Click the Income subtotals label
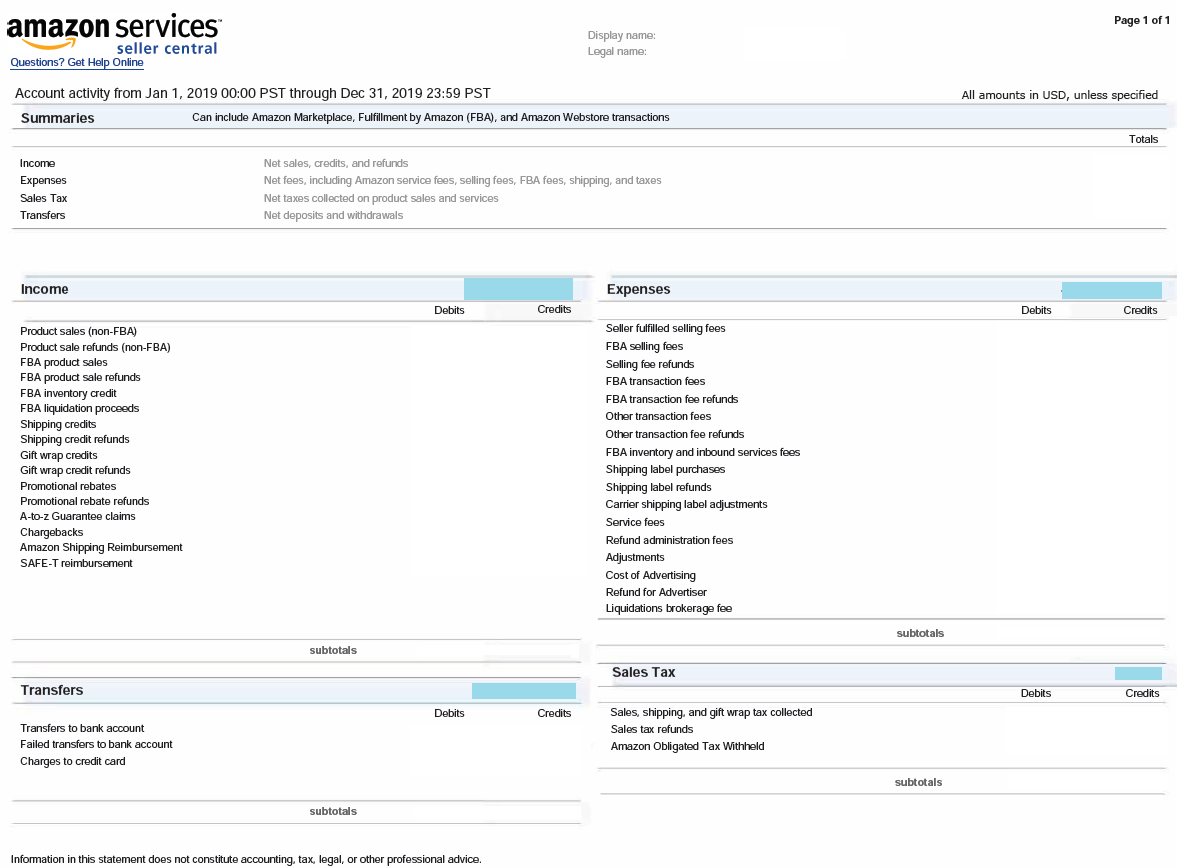 (x=333, y=650)
